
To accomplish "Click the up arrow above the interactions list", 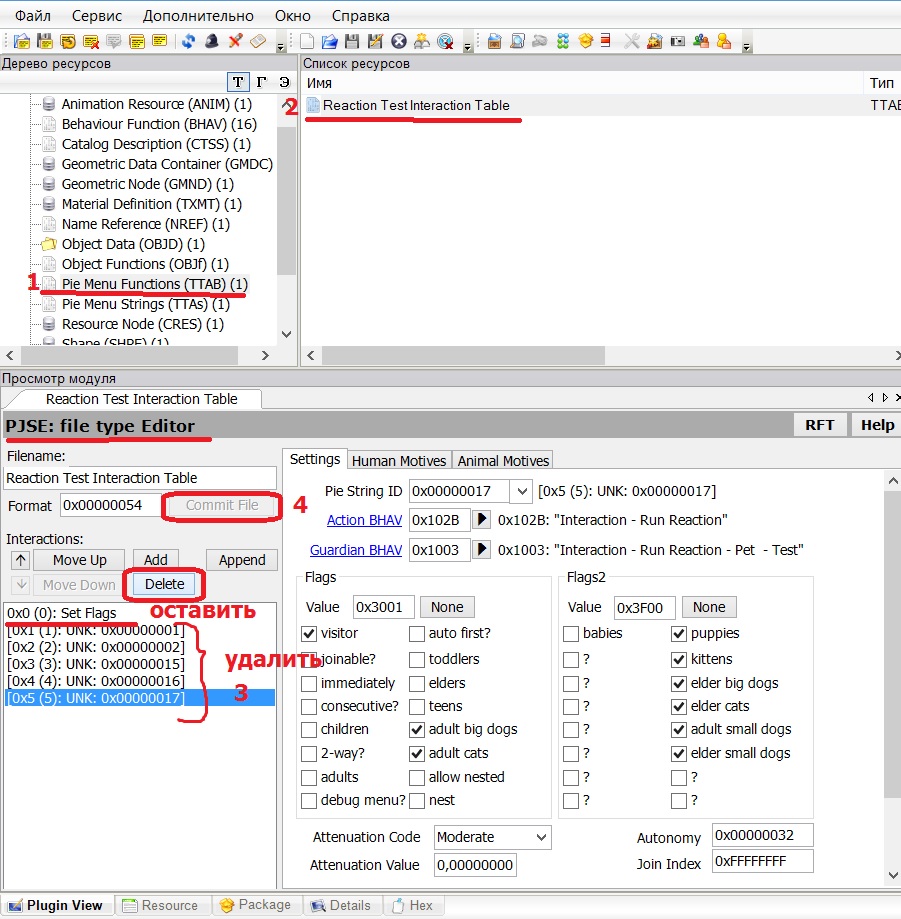I will click(x=21, y=560).
